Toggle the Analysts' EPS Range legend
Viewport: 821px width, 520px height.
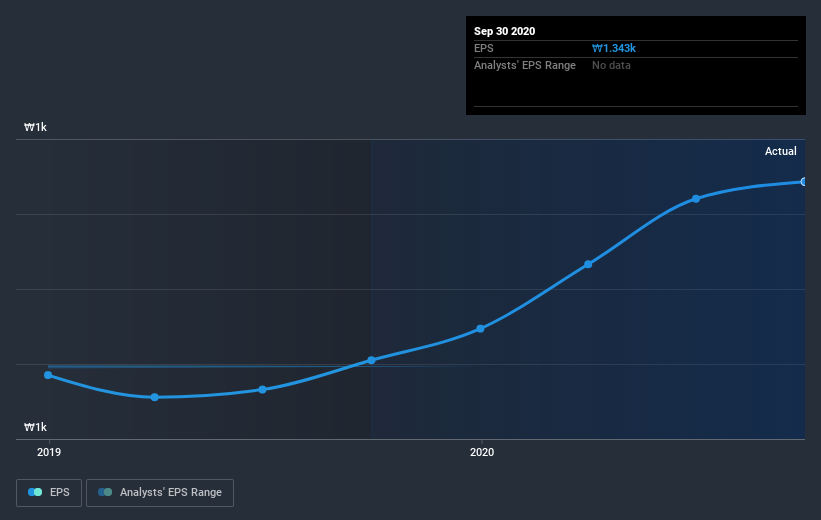point(160,492)
